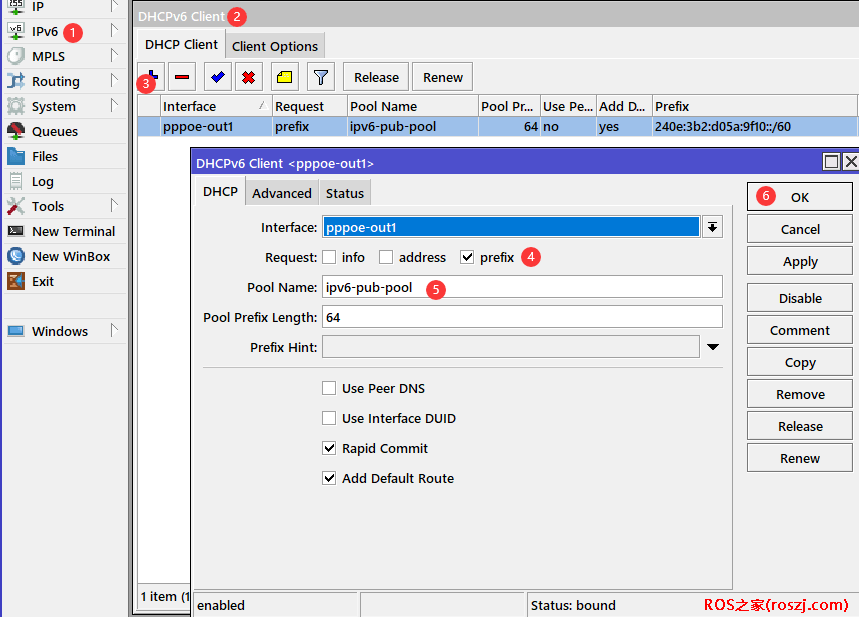Uncheck the prefix request checkbox
This screenshot has width=859, height=617.
[x=467, y=257]
